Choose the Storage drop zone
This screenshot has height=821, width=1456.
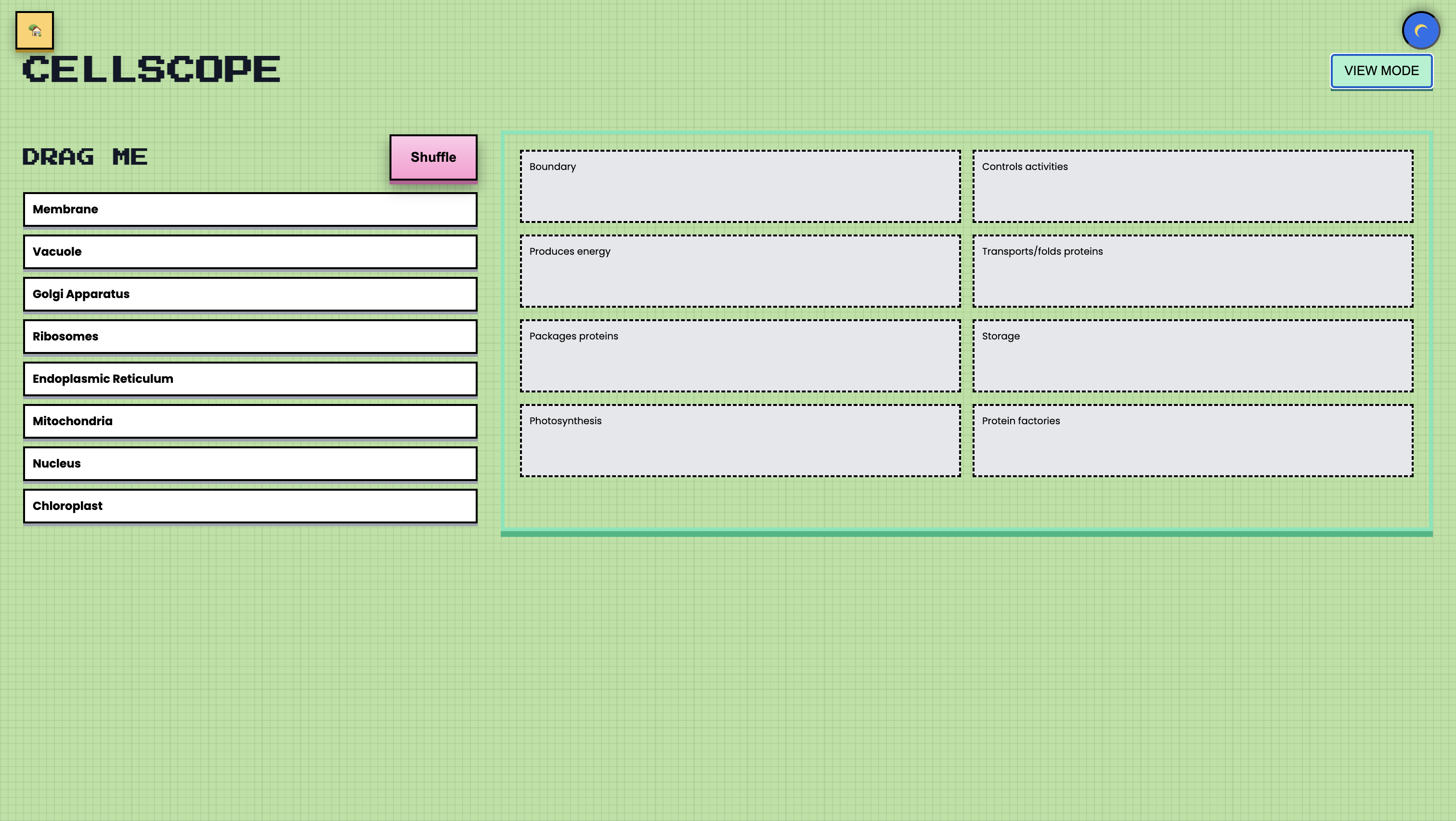pyautogui.click(x=1193, y=356)
